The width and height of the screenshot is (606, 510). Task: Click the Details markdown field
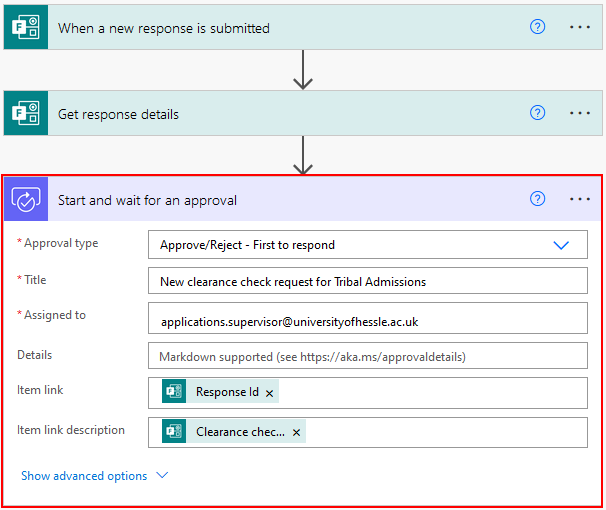tap(368, 355)
